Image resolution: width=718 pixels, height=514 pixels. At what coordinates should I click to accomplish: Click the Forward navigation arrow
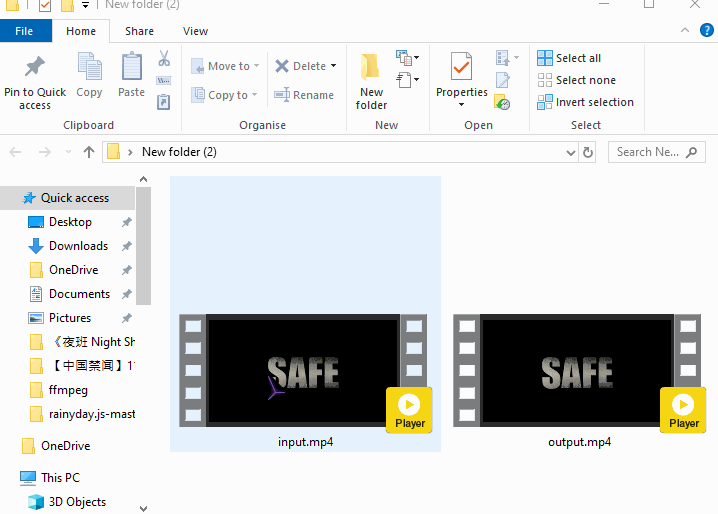[x=44, y=152]
